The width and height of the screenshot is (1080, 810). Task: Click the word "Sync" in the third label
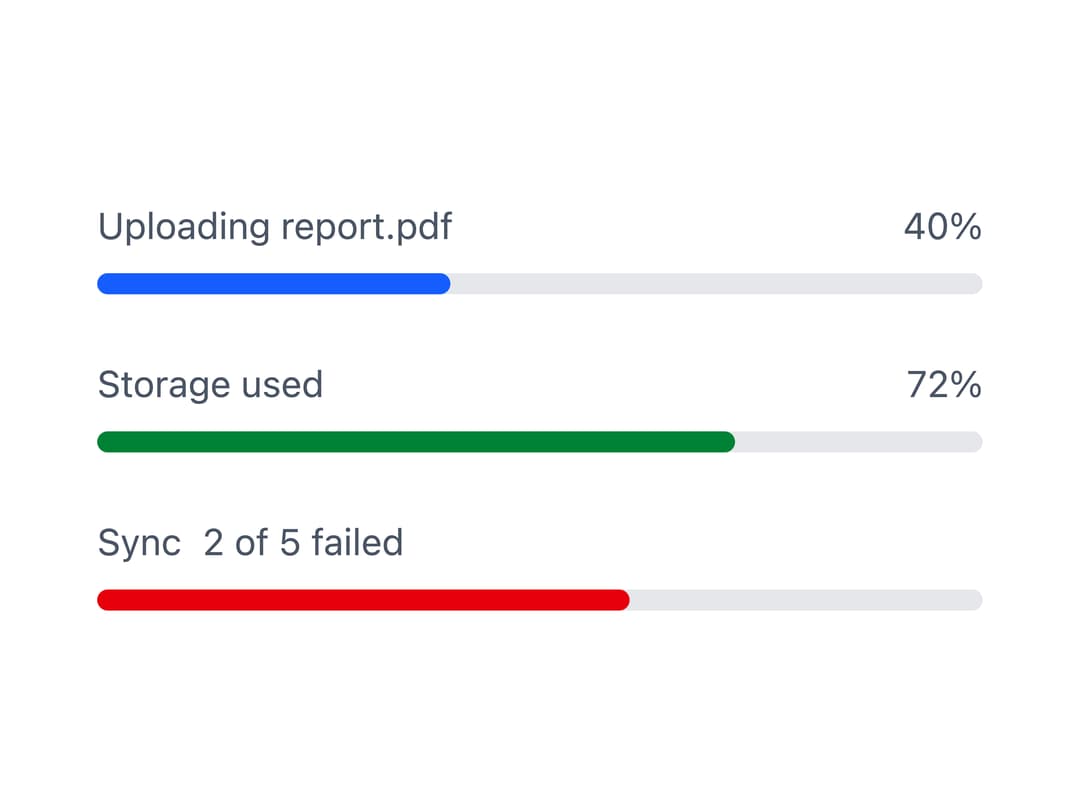pos(139,543)
